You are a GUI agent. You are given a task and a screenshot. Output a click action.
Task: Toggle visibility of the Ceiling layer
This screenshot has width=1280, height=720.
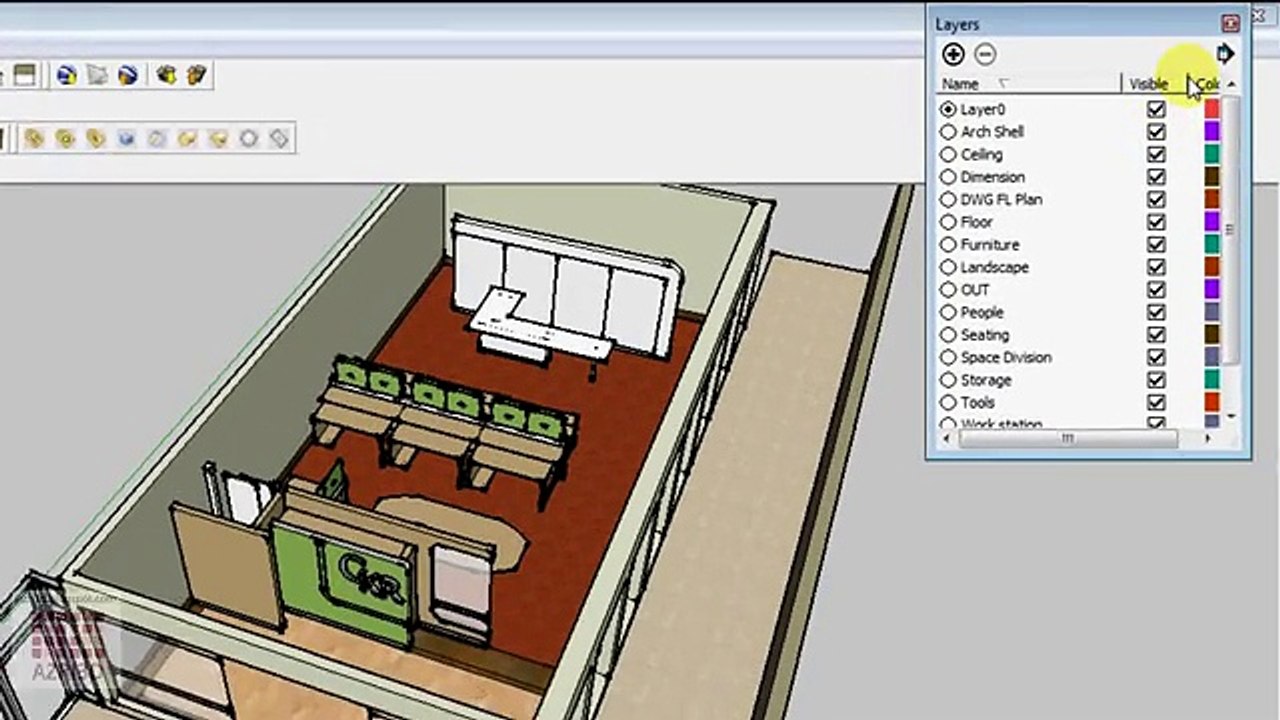[x=1156, y=155]
